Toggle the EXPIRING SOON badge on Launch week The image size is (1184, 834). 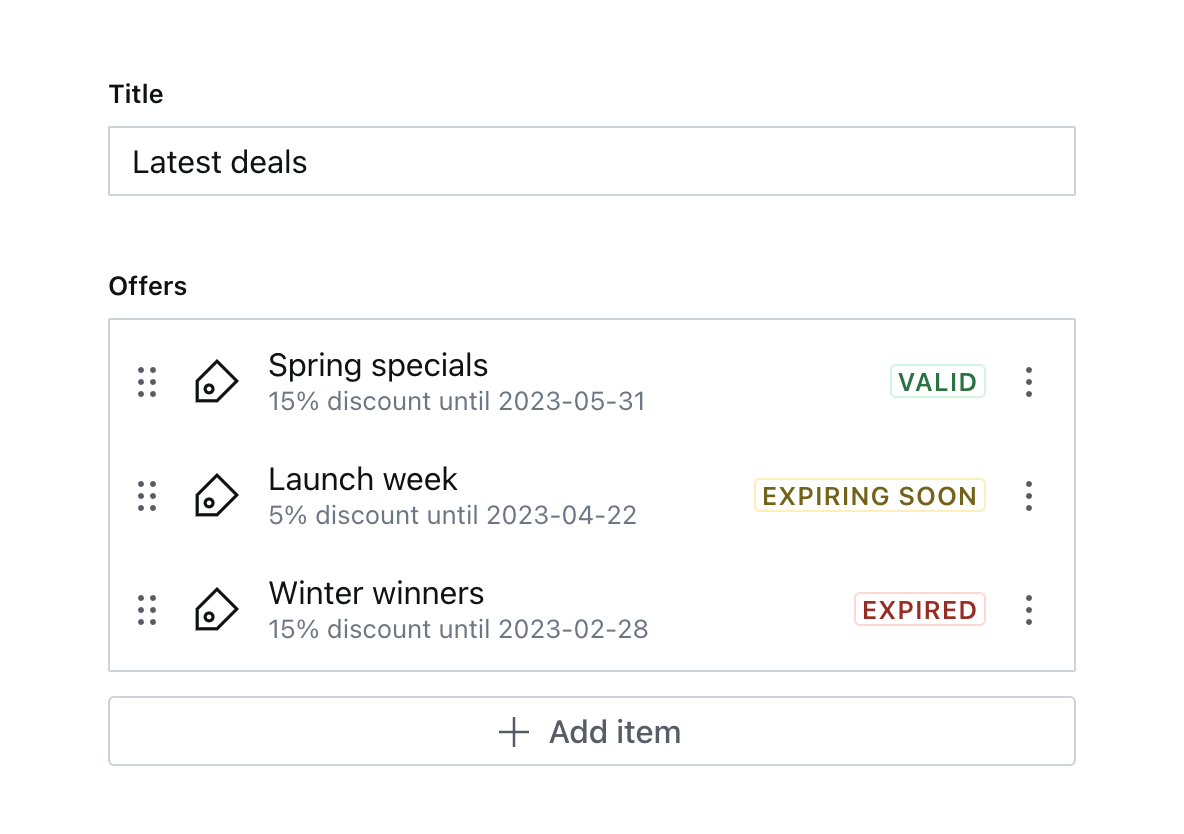click(869, 495)
